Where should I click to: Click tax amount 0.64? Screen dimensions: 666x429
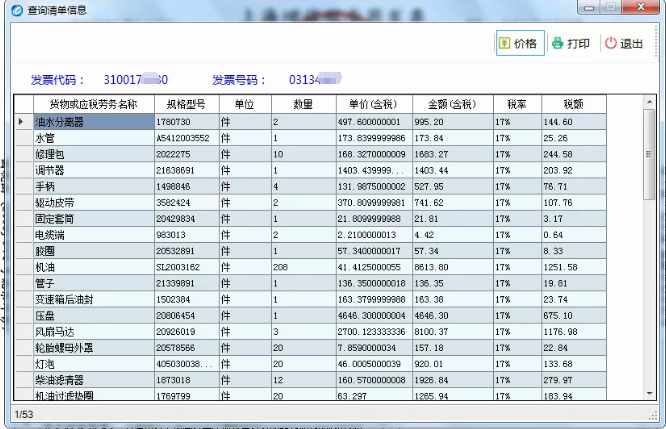[x=573, y=235]
